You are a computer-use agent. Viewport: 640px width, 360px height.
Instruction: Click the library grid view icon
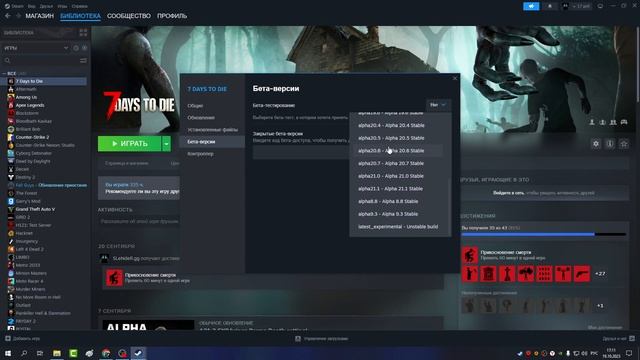[x=83, y=33]
